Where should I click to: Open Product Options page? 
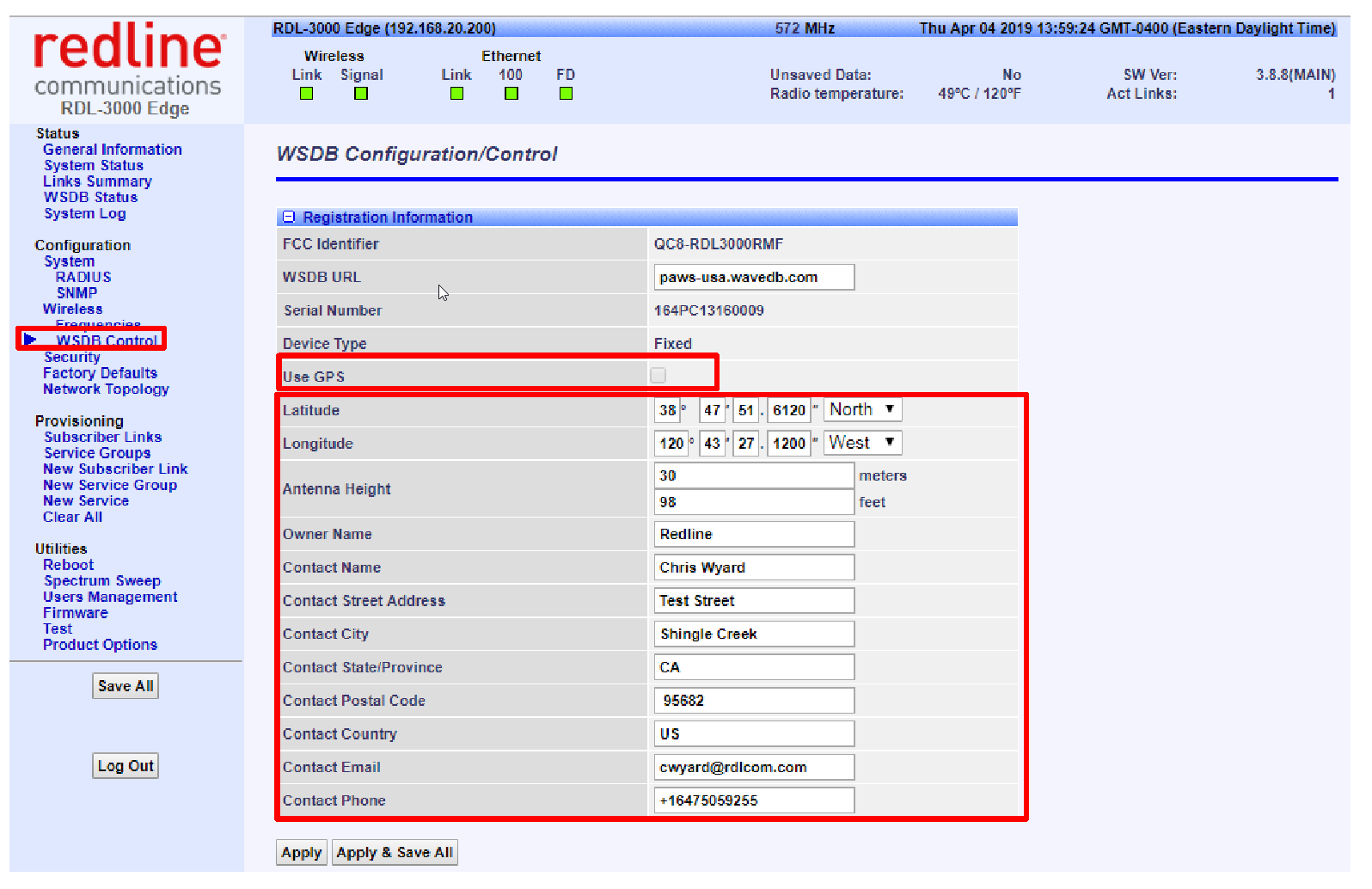point(101,646)
